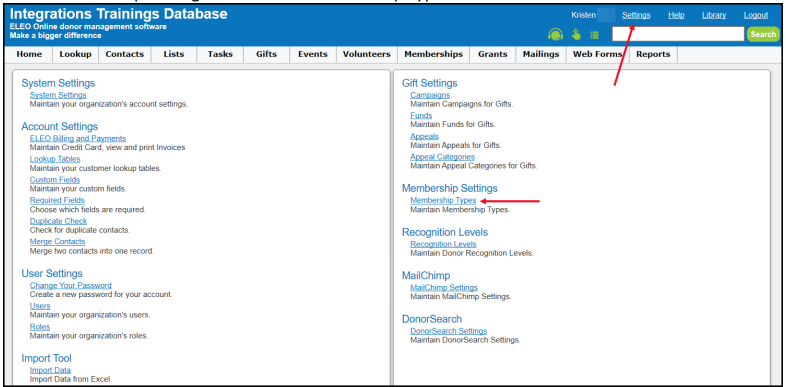Open the Contacts tab

pos(125,54)
